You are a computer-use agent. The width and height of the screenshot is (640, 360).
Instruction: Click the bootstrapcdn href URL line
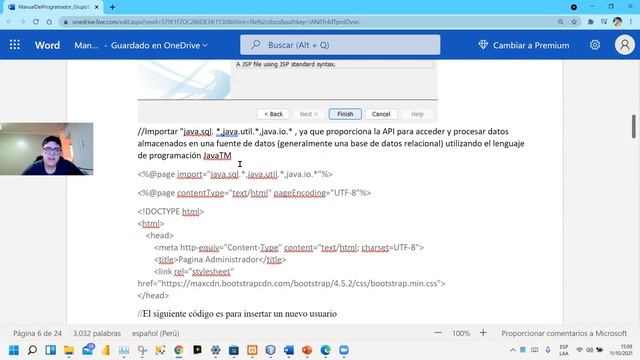291,283
